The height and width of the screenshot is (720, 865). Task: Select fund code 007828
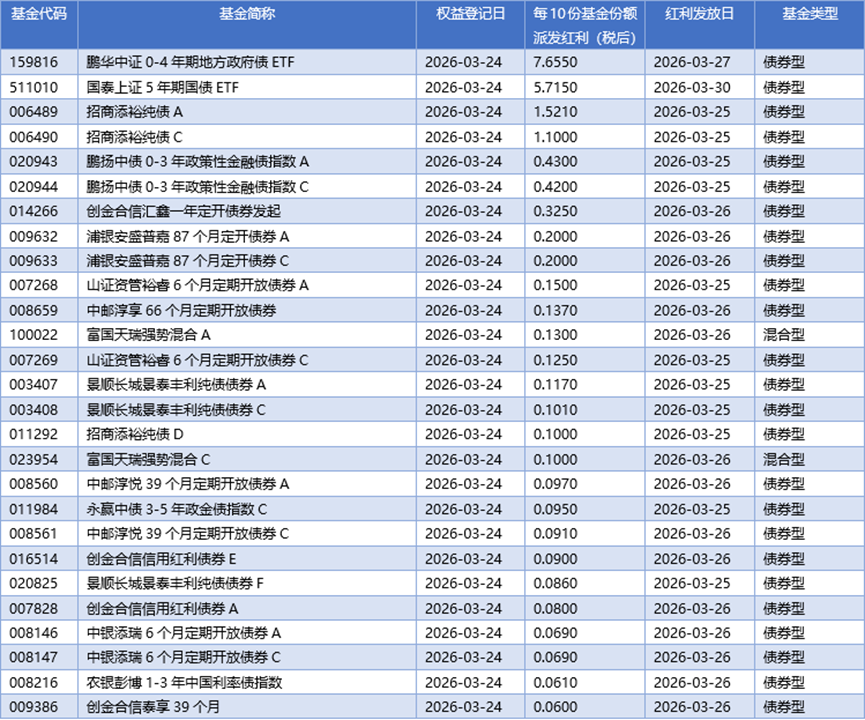(x=34, y=609)
